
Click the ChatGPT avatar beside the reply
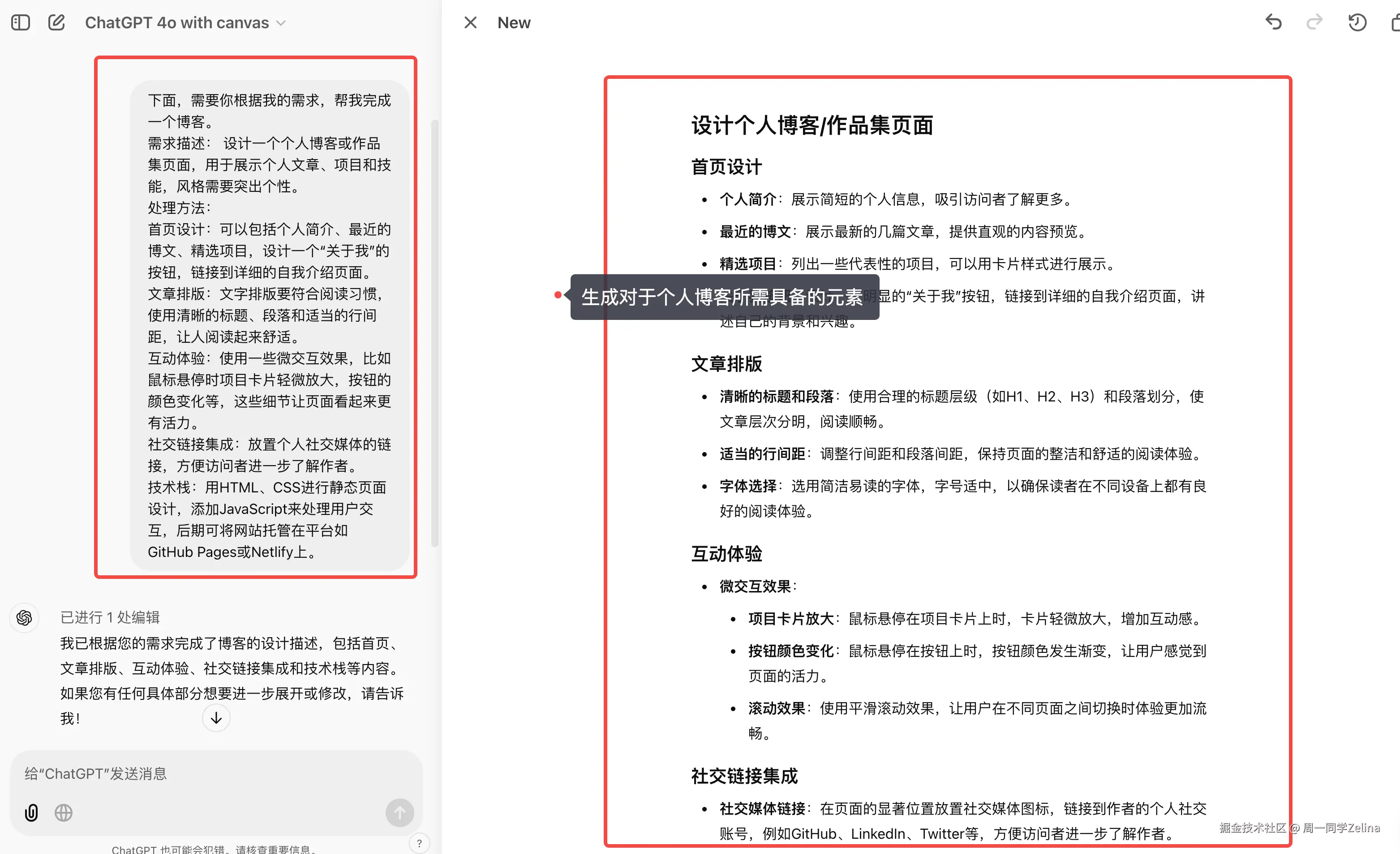(25, 617)
